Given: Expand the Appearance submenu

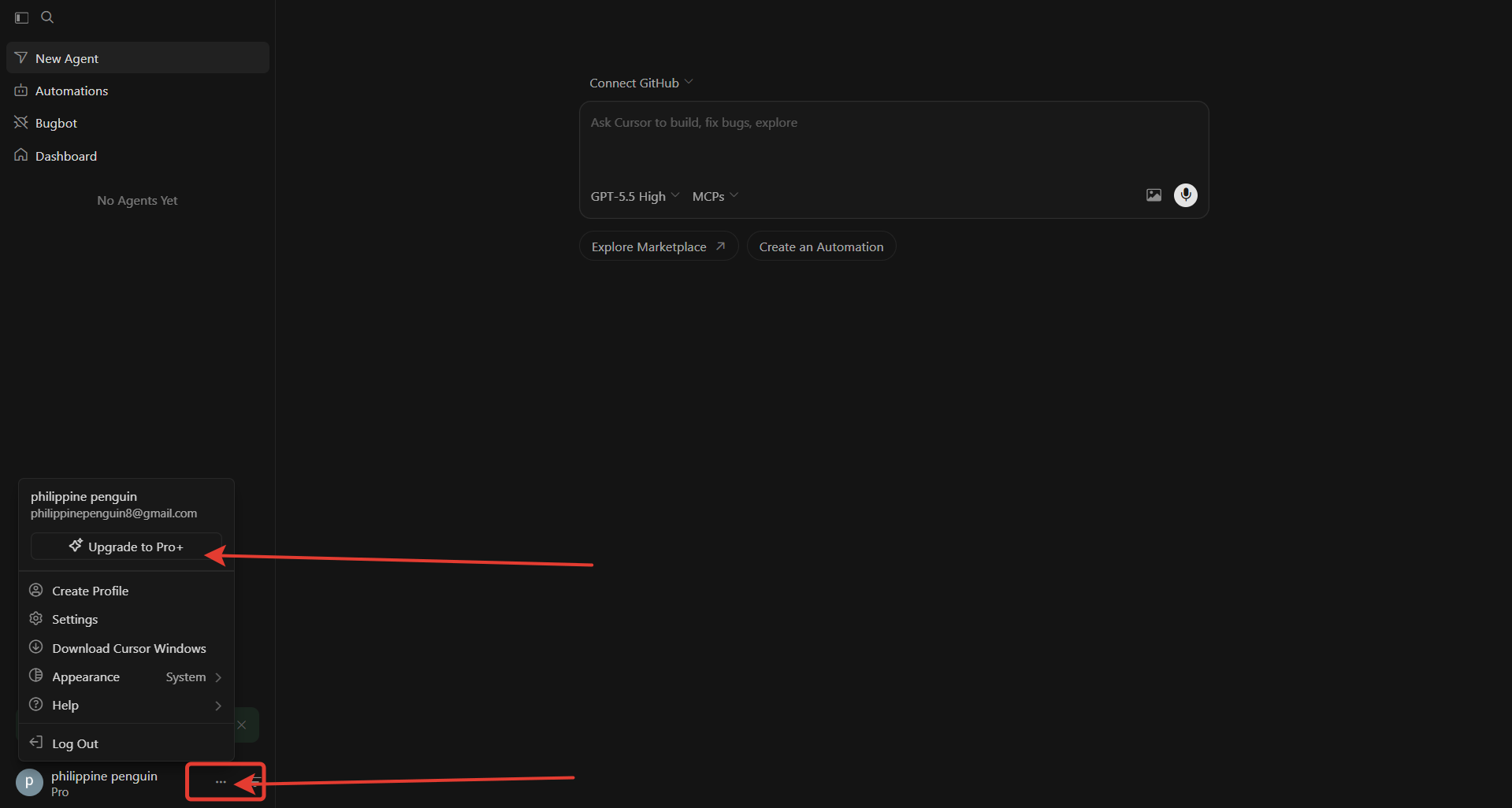Looking at the screenshot, I should coord(126,676).
